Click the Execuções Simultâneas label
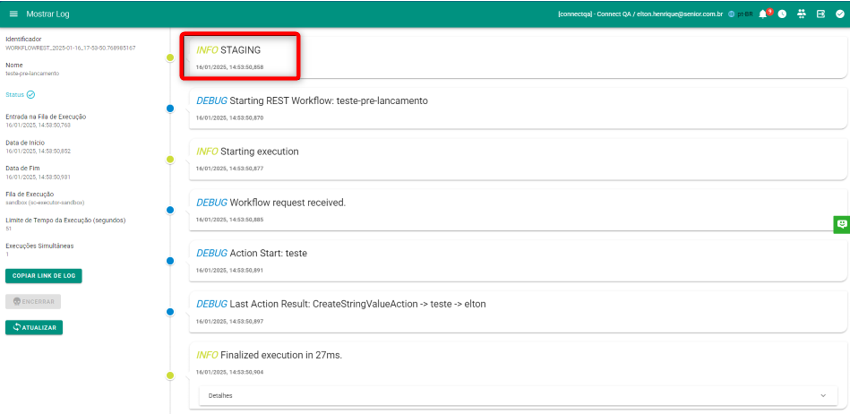Viewport: 851px width, 418px height. (40, 246)
